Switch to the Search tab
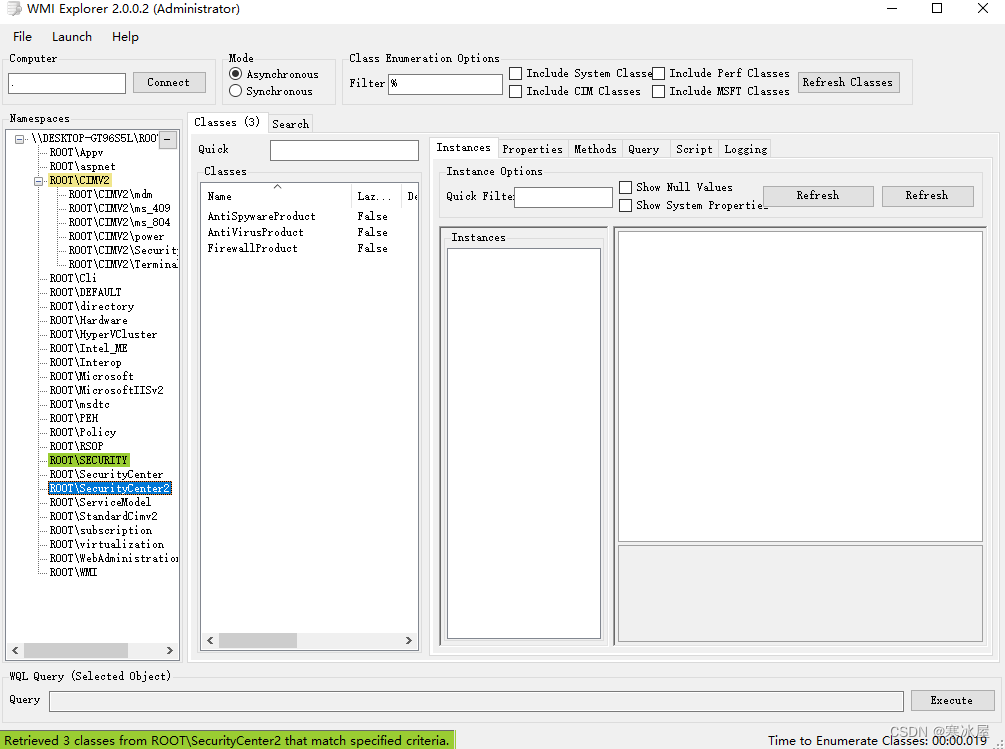This screenshot has width=1005, height=749. [x=290, y=124]
